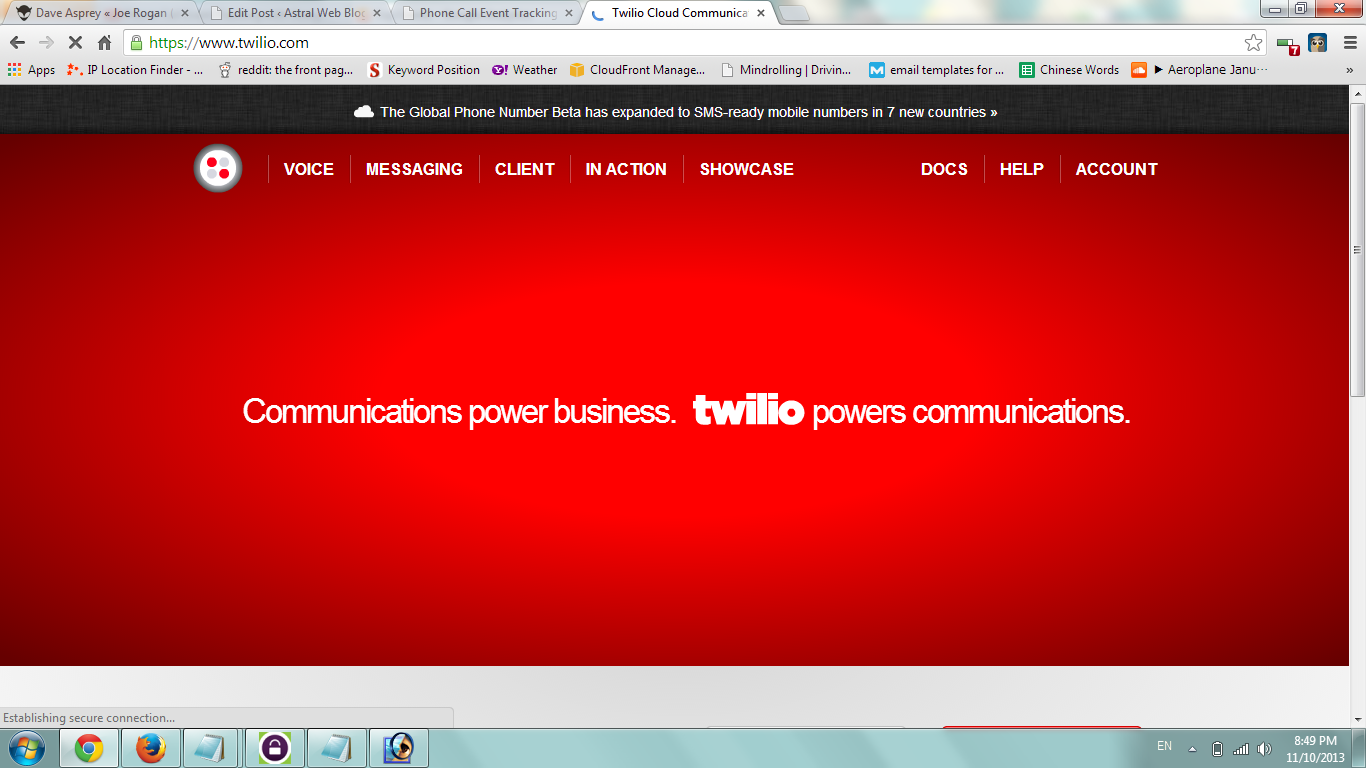Viewport: 1366px width, 768px height.
Task: Close the Phone Call Event Tracking tab
Action: [x=568, y=13]
